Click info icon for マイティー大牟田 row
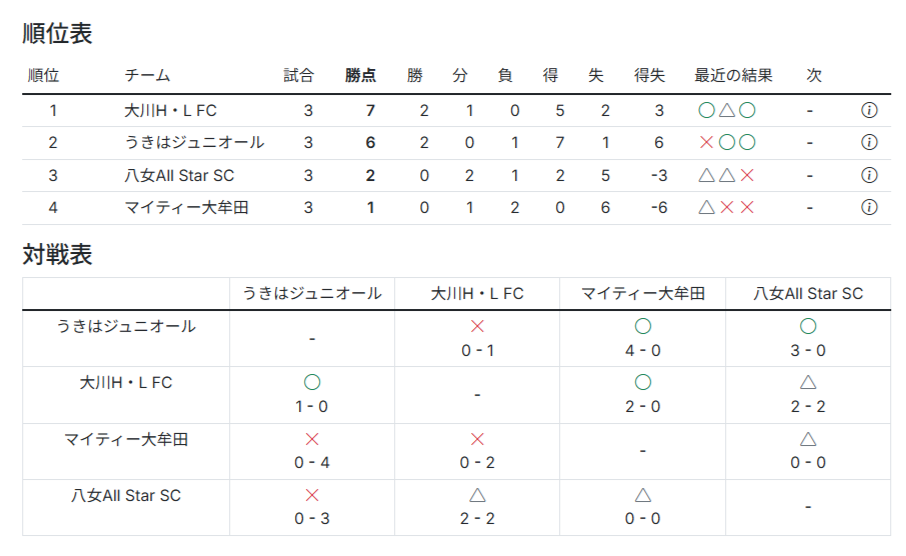 869,207
